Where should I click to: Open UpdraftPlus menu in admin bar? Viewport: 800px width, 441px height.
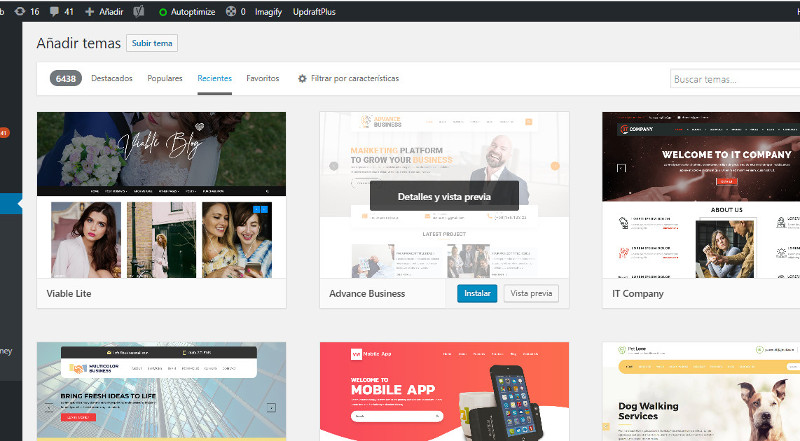pyautogui.click(x=314, y=12)
